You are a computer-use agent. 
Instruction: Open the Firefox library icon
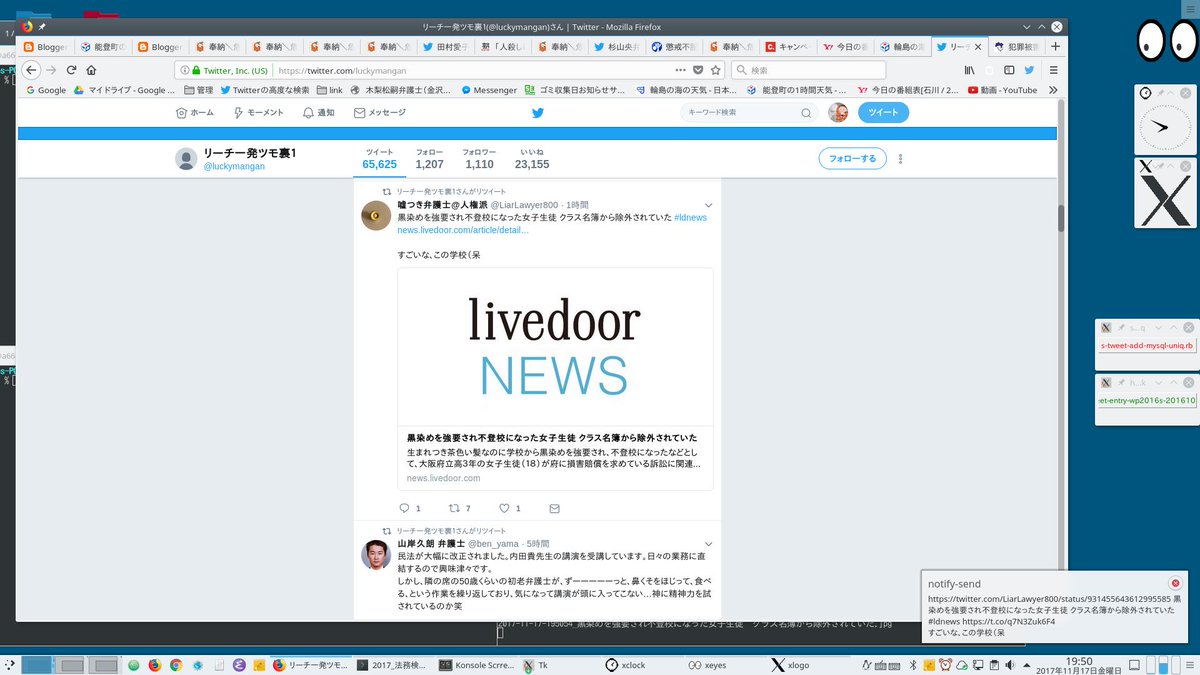(x=969, y=70)
